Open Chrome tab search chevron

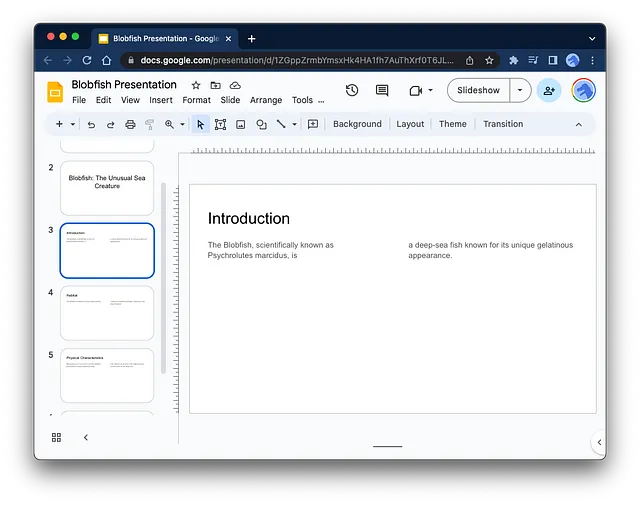coord(592,39)
